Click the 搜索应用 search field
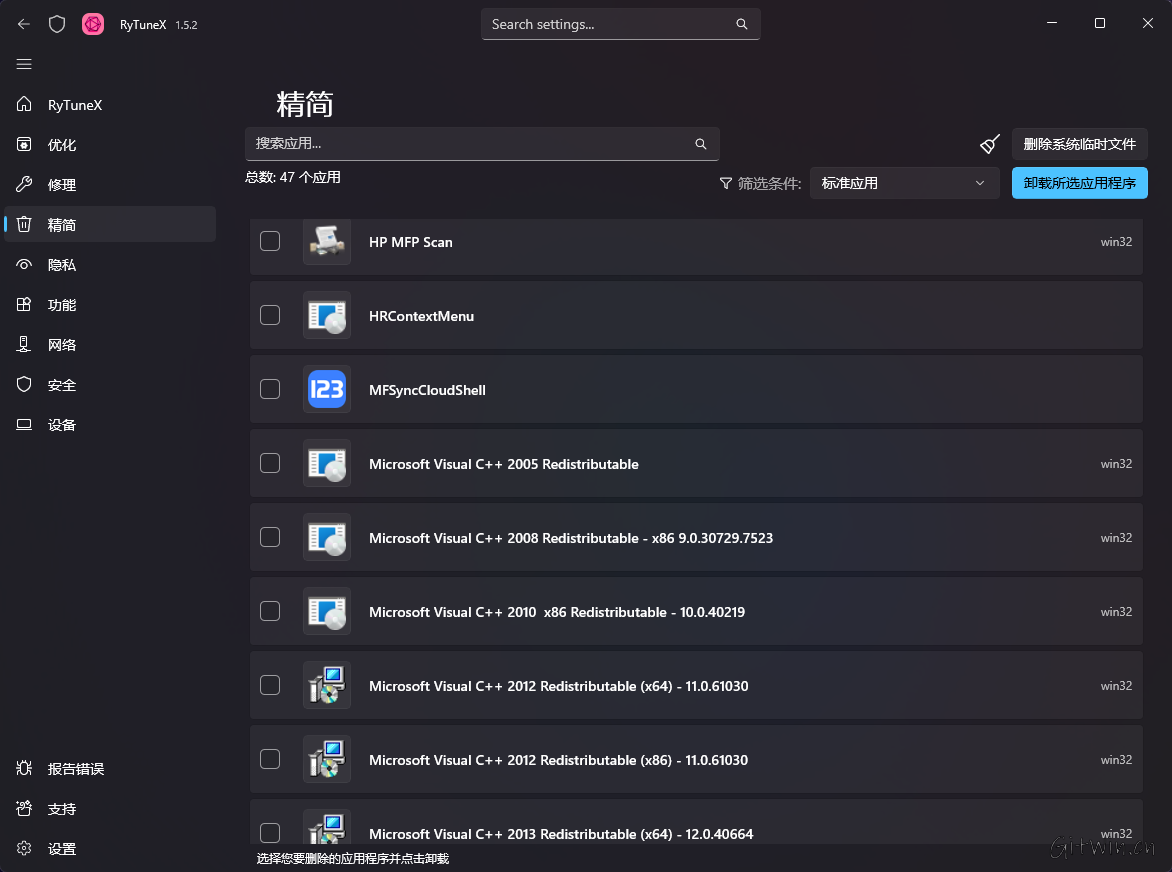This screenshot has height=872, width=1172. point(470,144)
